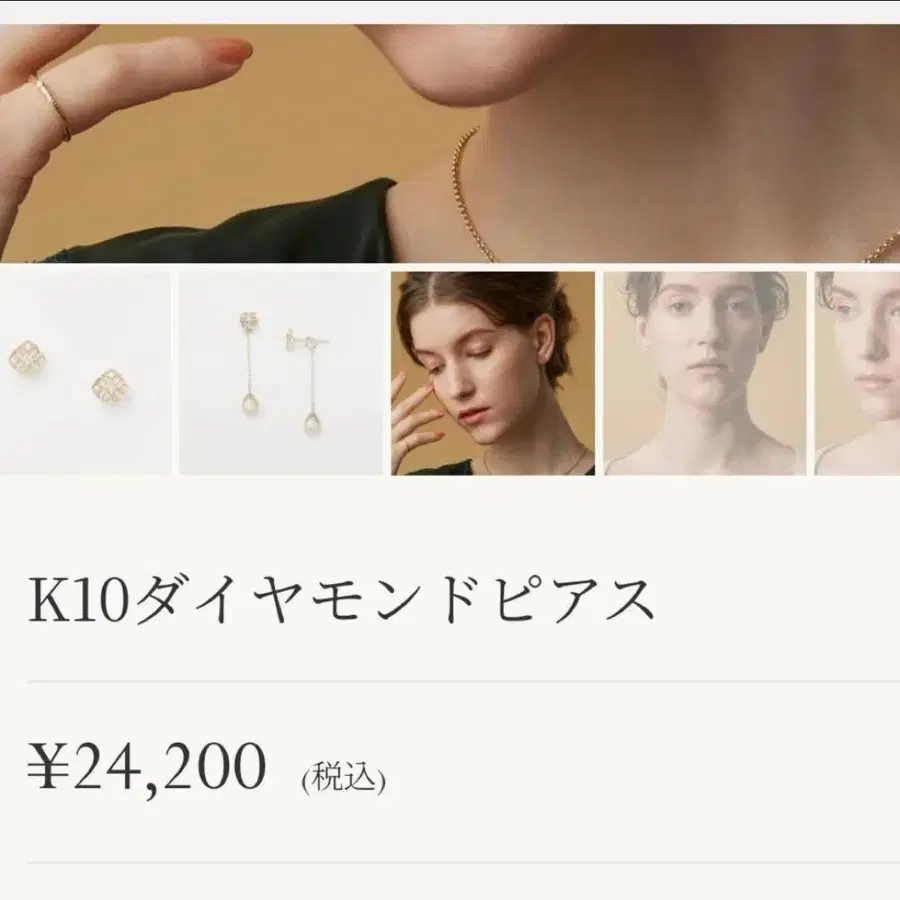The height and width of the screenshot is (900, 900).
Task: Open the drop chain earrings thumbnail
Action: point(281,373)
